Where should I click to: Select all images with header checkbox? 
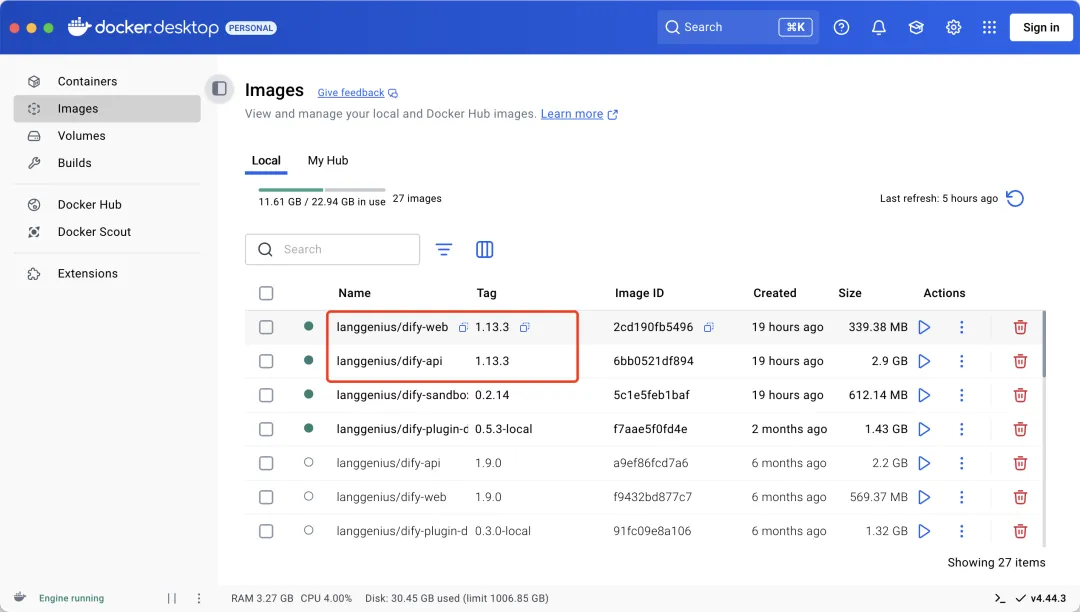(266, 293)
